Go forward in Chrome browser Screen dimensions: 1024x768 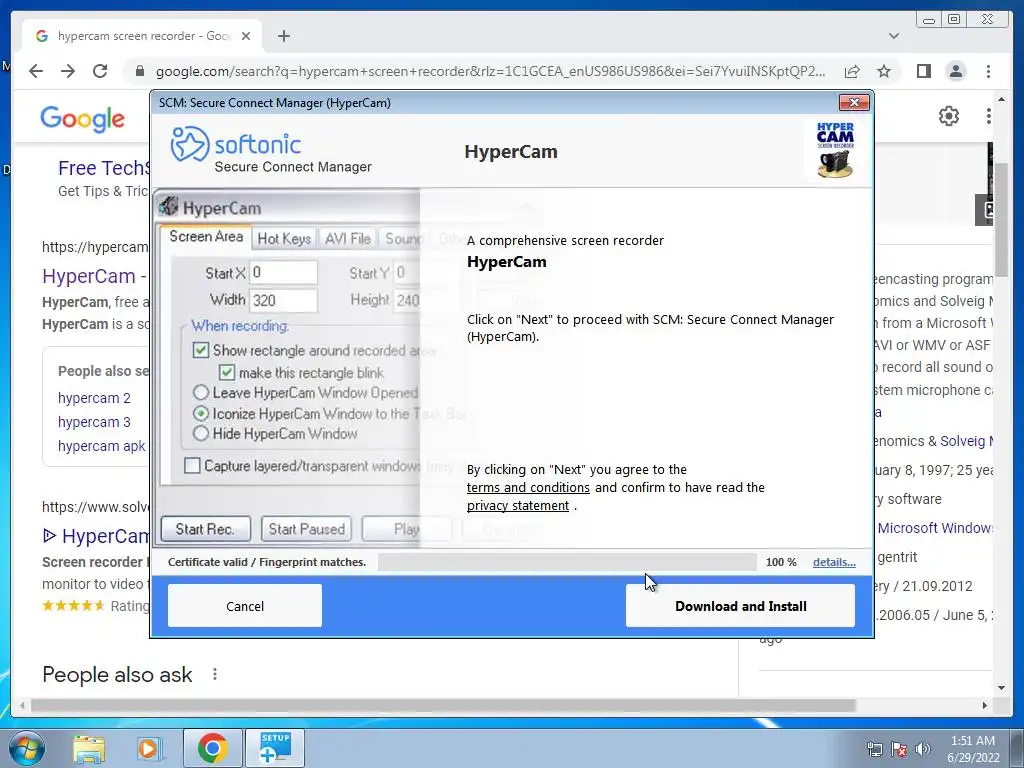point(68,71)
